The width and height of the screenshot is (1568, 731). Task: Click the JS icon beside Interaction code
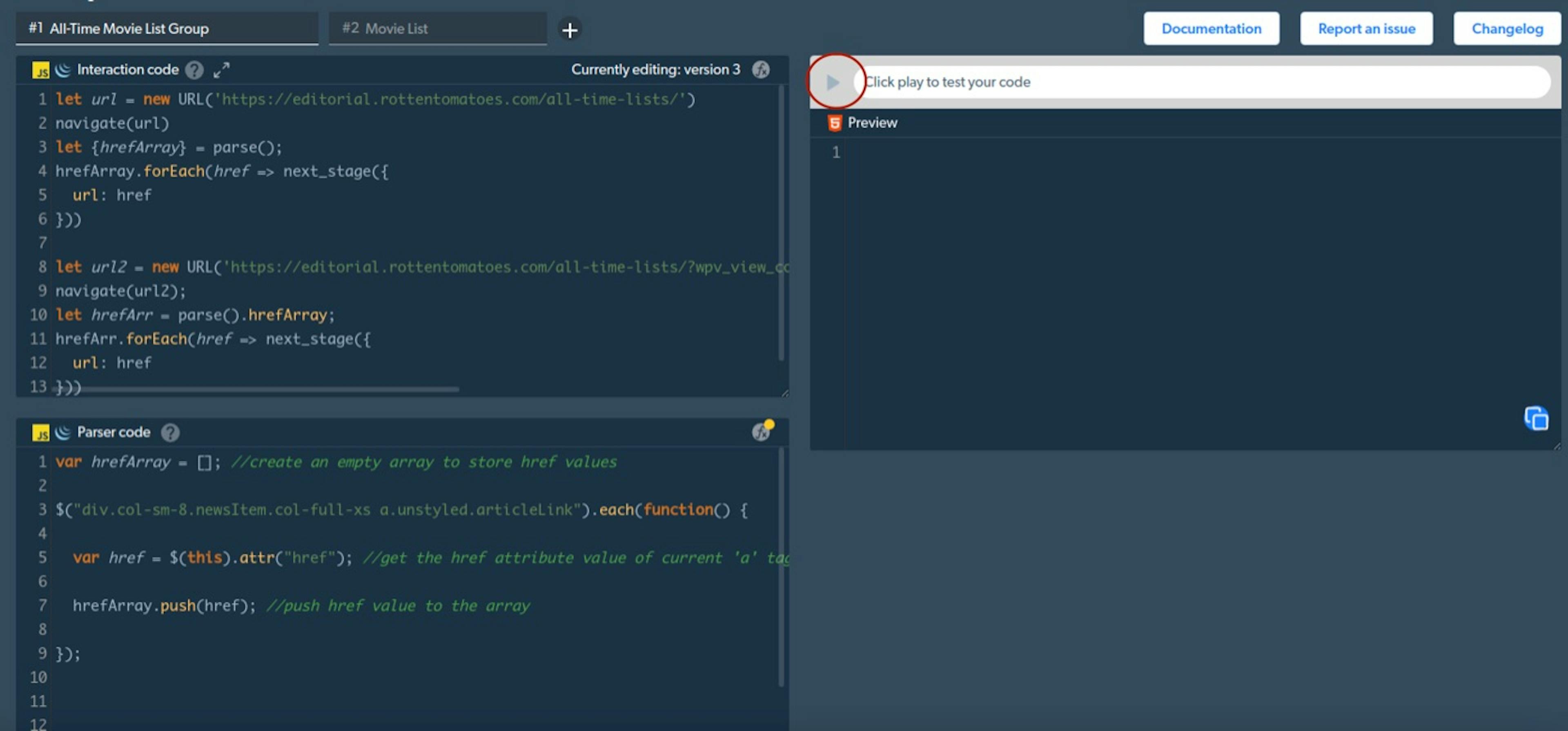point(40,71)
